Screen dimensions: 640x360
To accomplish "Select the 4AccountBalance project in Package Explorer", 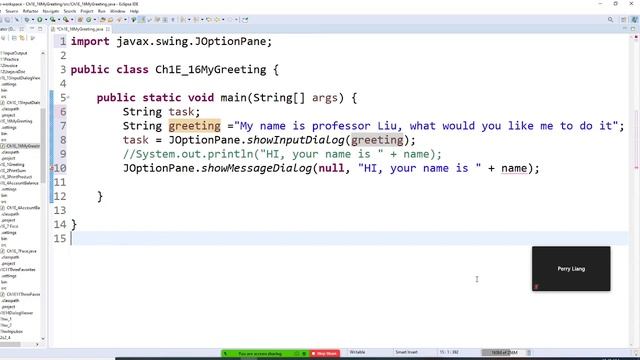I will (x=20, y=183).
